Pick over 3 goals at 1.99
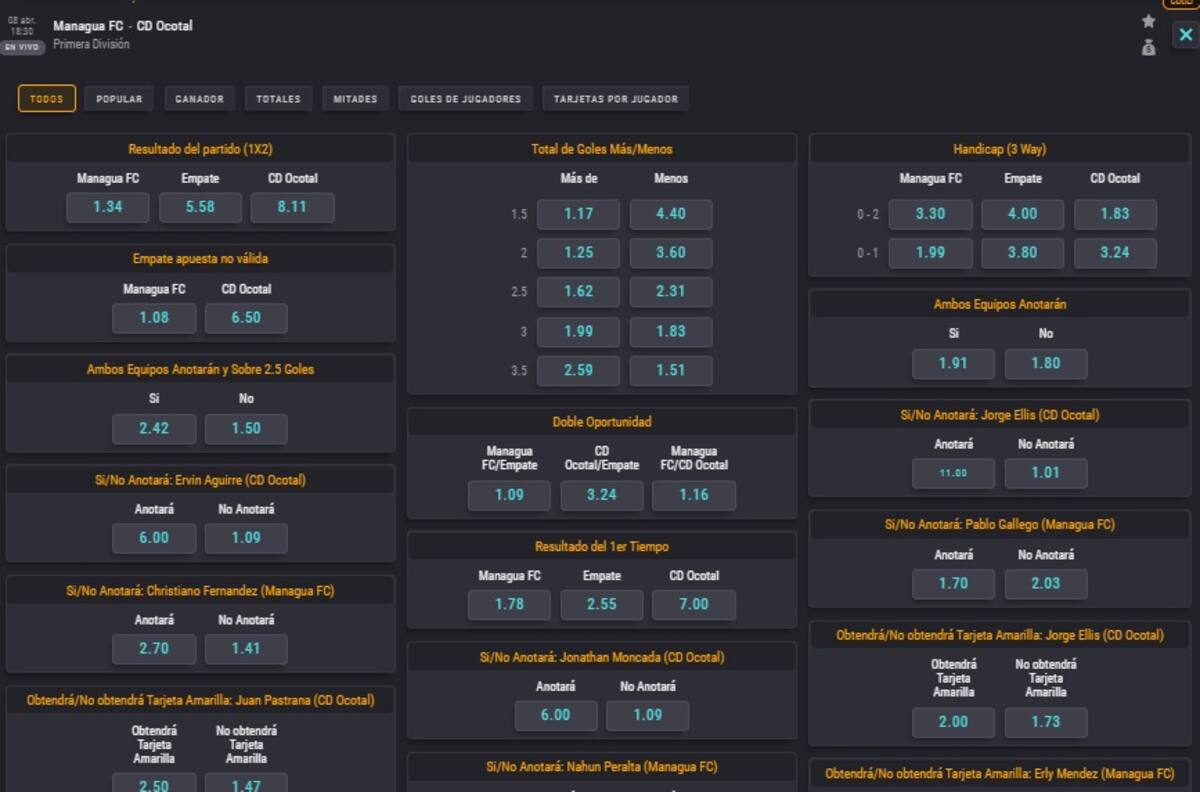Screen dimensions: 1200x792 click(x=578, y=332)
